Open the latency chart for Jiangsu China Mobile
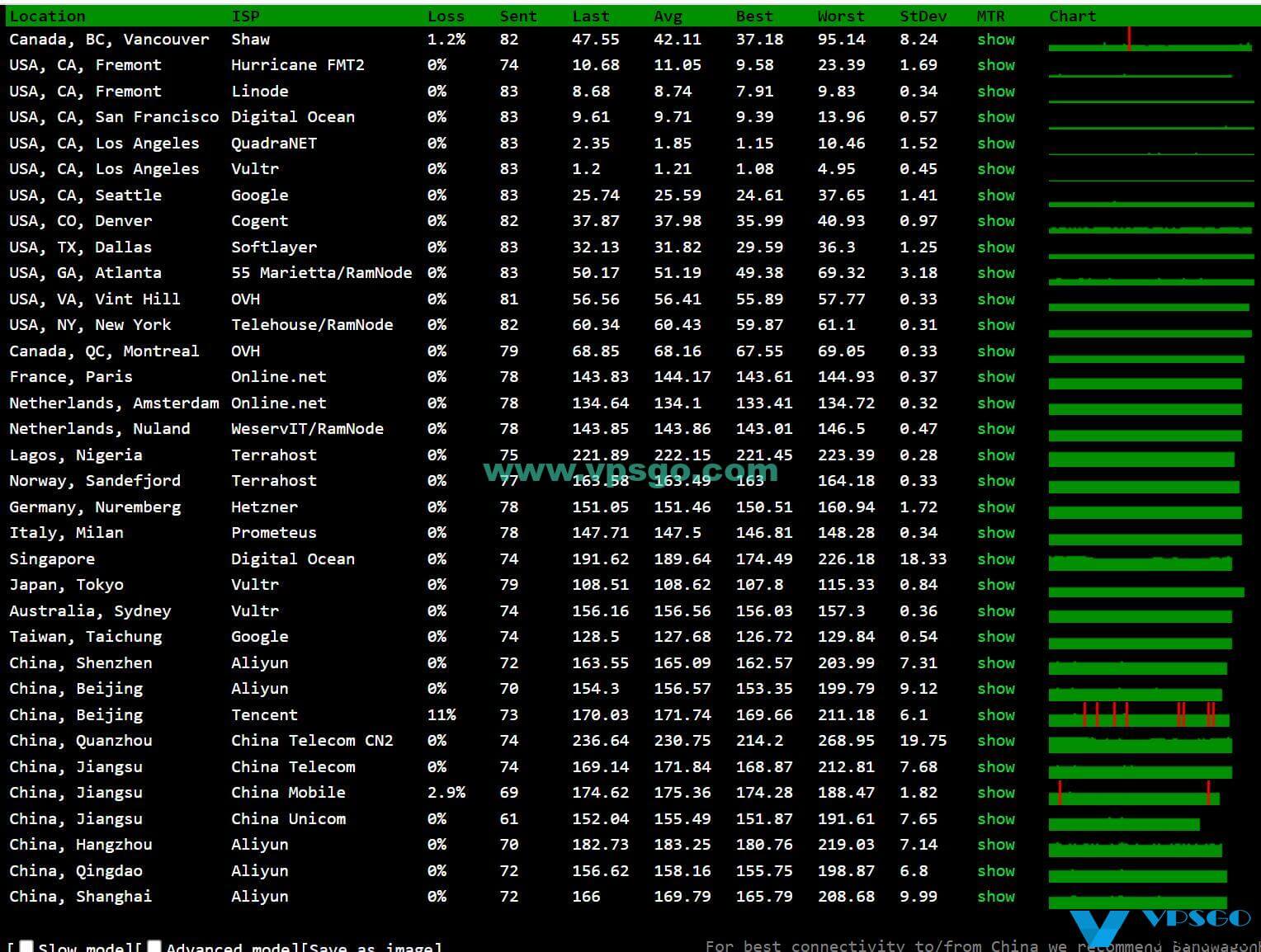 [1134, 793]
